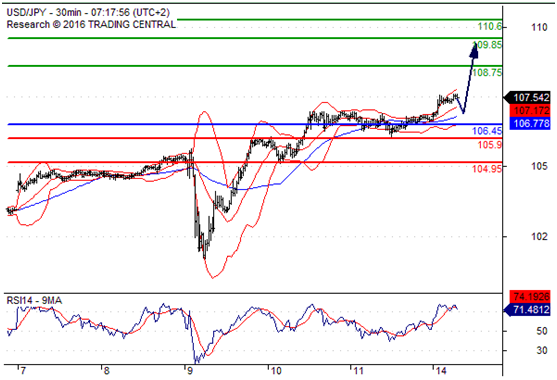Select the Research 2016 TRADING CENTRAL text
The image size is (557, 380).
(91, 25)
